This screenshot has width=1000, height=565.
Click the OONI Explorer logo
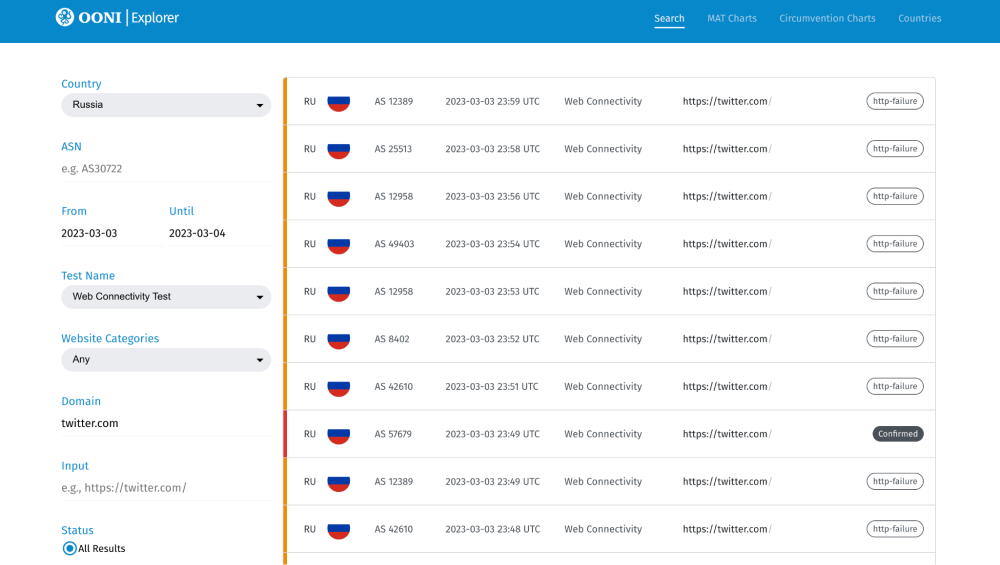(117, 18)
